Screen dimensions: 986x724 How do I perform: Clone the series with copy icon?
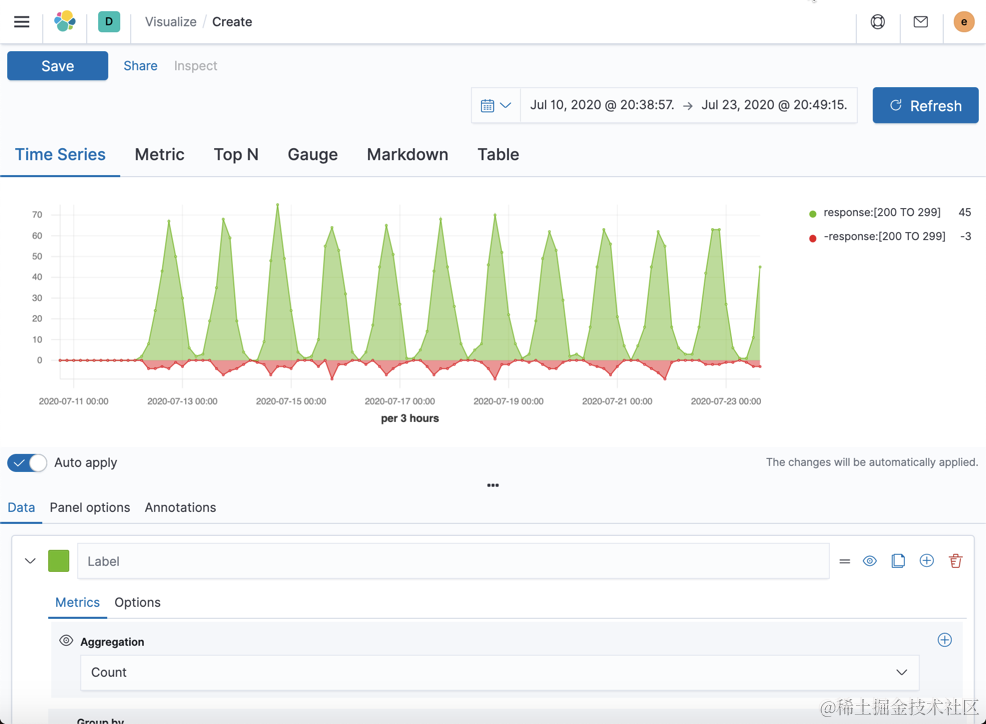898,561
